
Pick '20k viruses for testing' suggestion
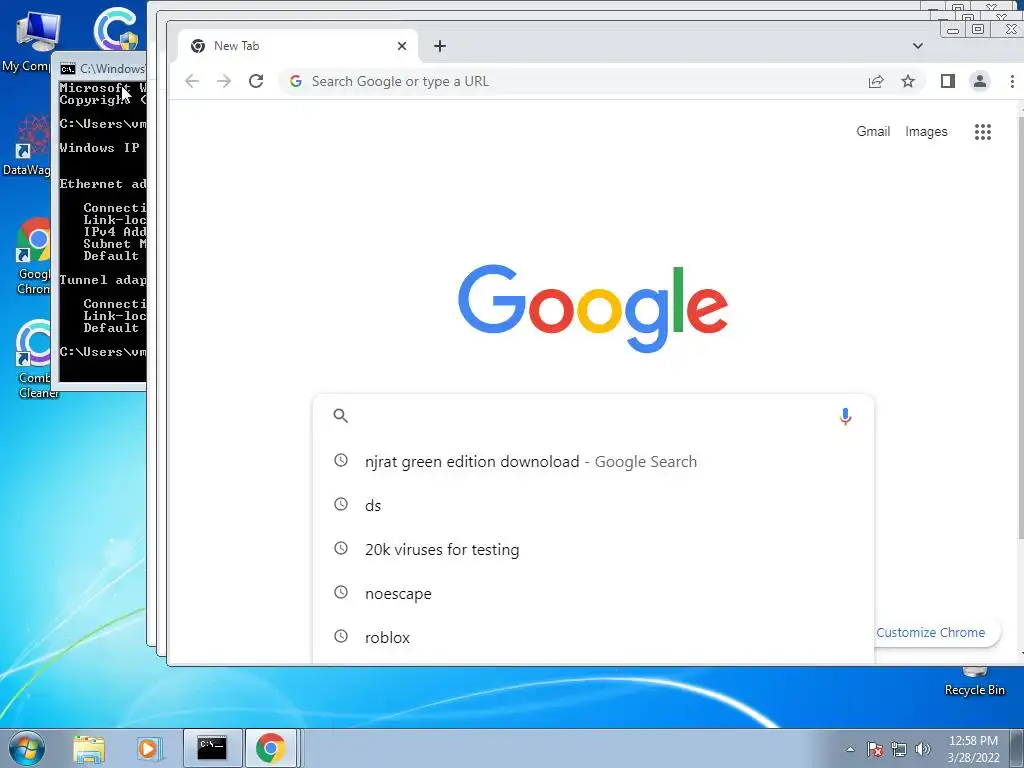[593, 549]
